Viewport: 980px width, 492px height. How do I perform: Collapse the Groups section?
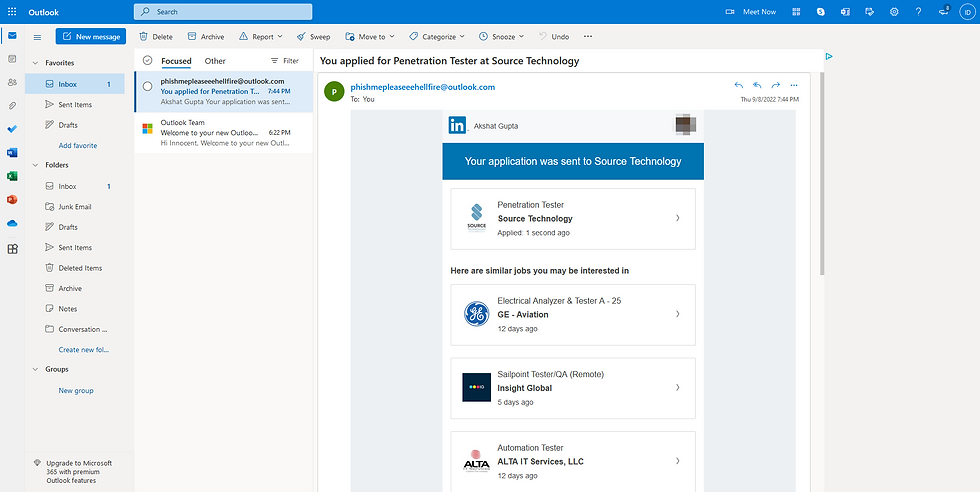coord(36,369)
